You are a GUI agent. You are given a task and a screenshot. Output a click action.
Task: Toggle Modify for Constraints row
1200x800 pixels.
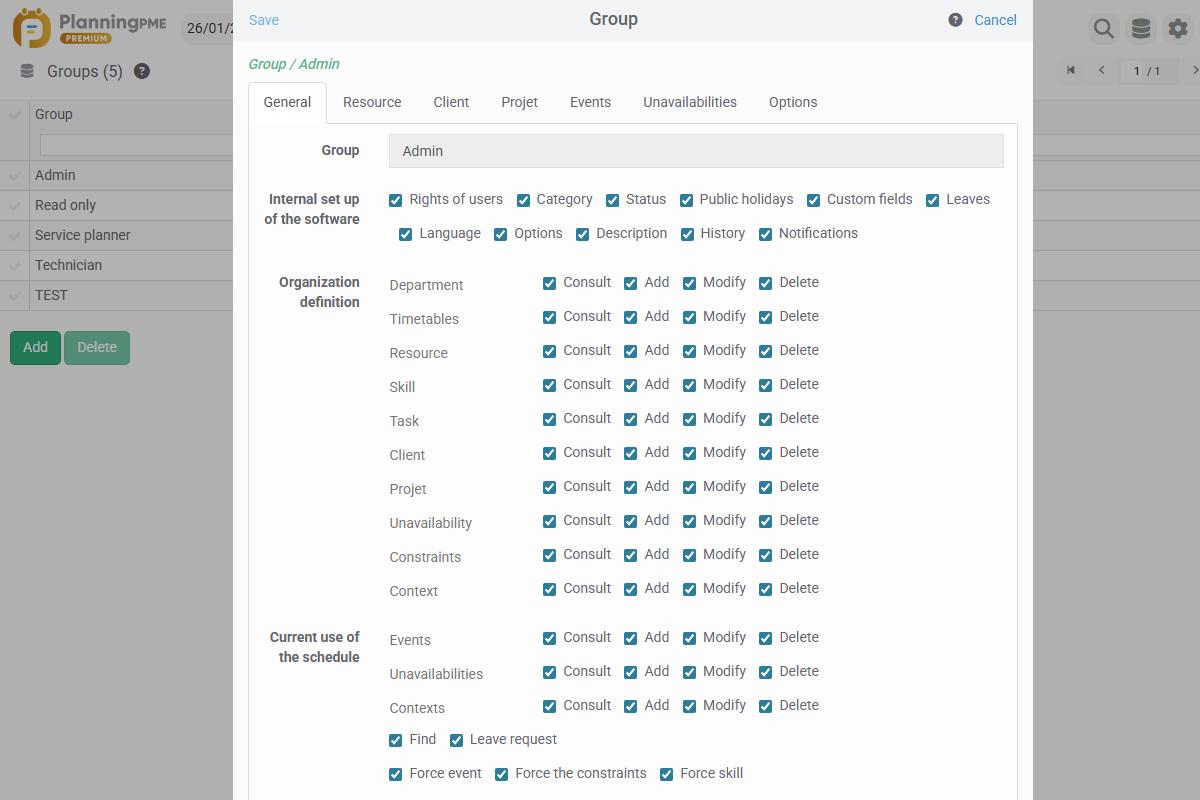pyautogui.click(x=689, y=555)
